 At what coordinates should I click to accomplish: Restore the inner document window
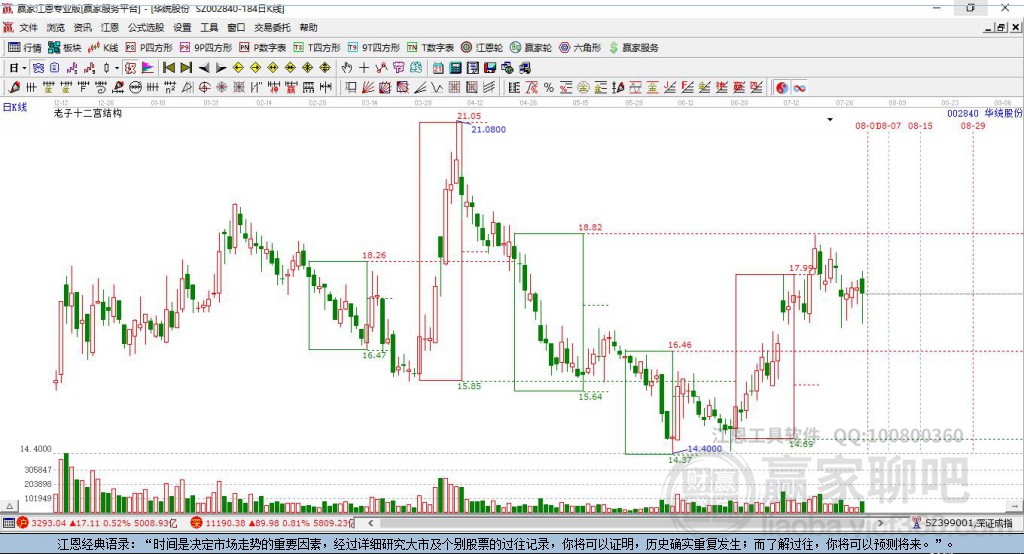point(1000,27)
